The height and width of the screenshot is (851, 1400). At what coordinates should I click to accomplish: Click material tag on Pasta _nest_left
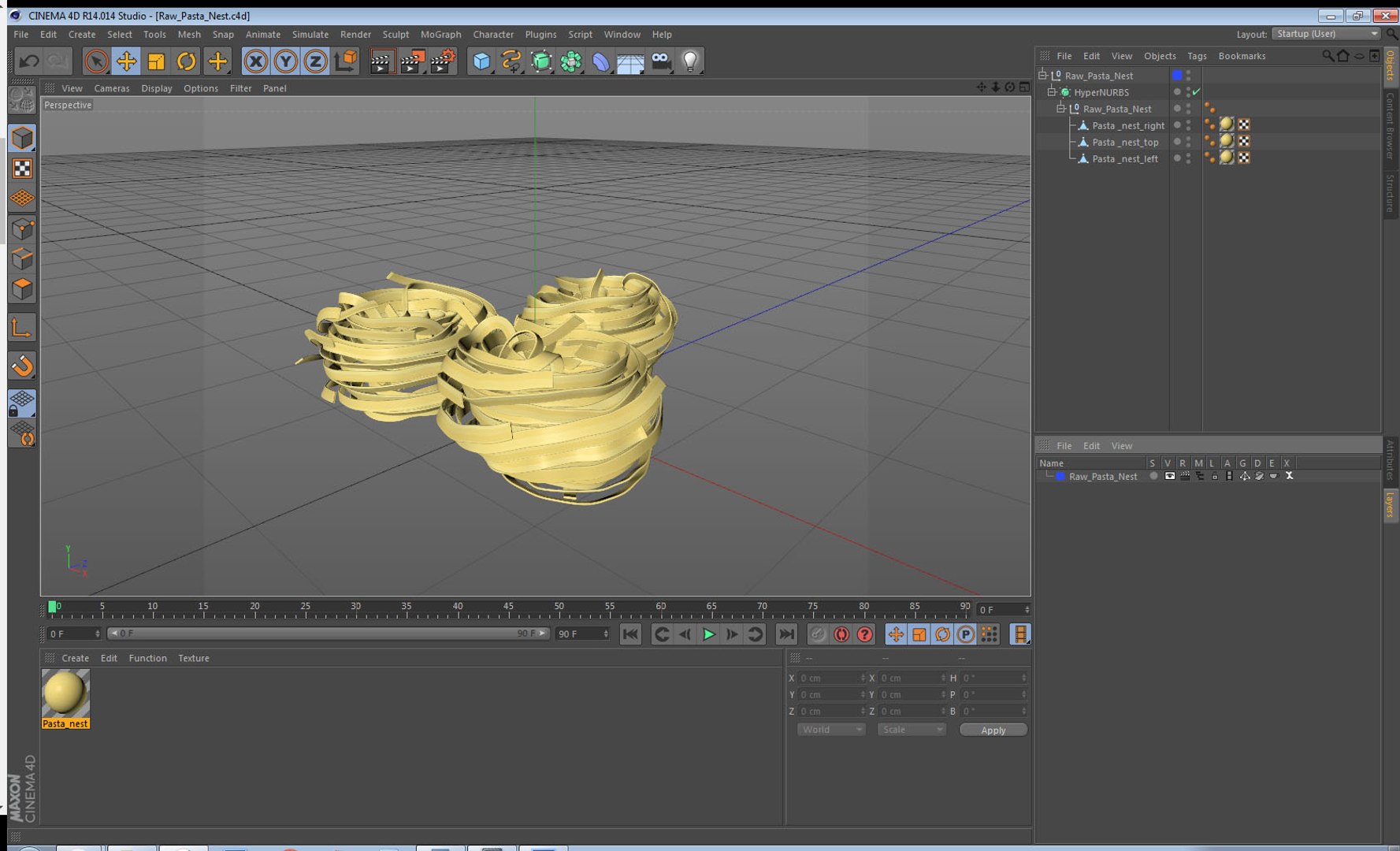tap(1227, 158)
